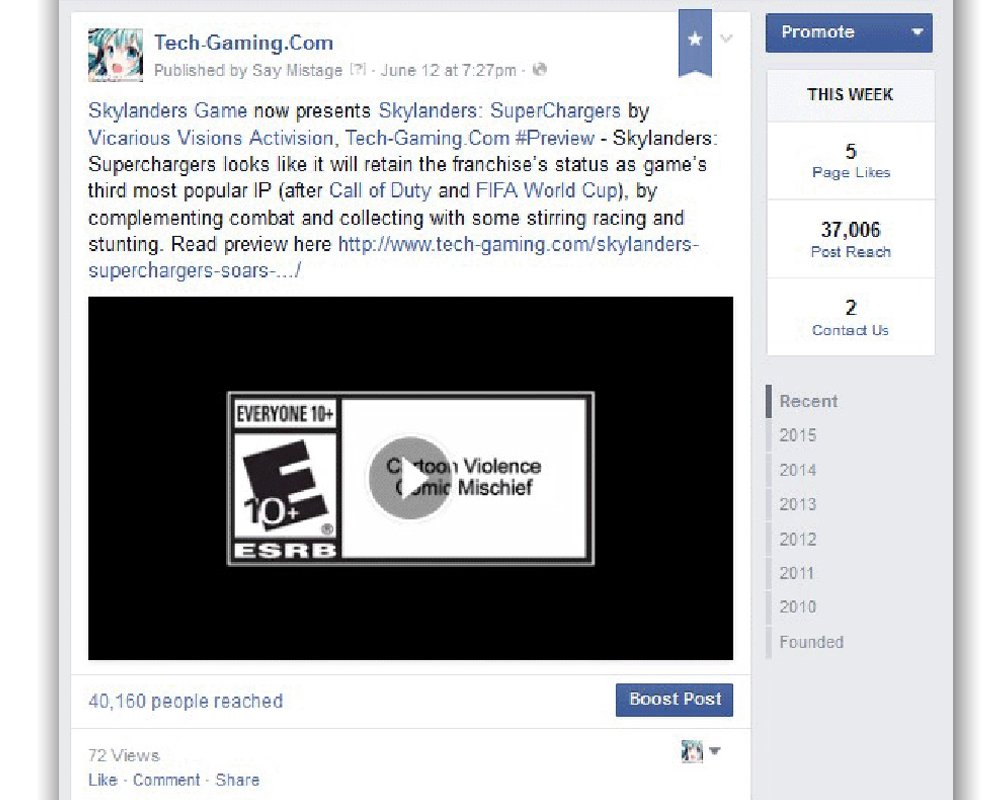This screenshot has height=800, width=1000.
Task: Open the Page Likes stat
Action: [x=851, y=161]
